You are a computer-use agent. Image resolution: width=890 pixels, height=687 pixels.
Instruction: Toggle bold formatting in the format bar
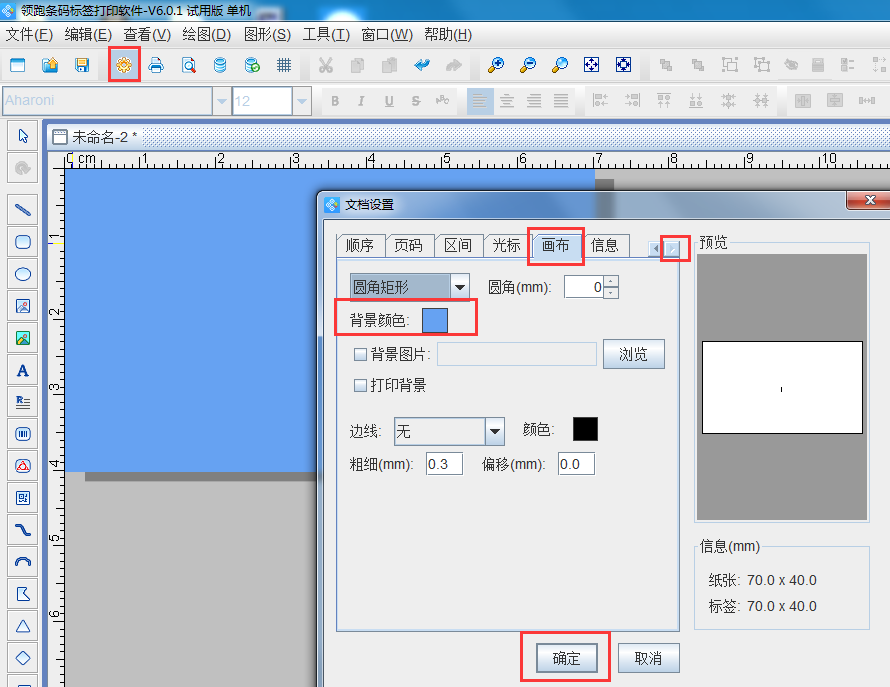(335, 100)
